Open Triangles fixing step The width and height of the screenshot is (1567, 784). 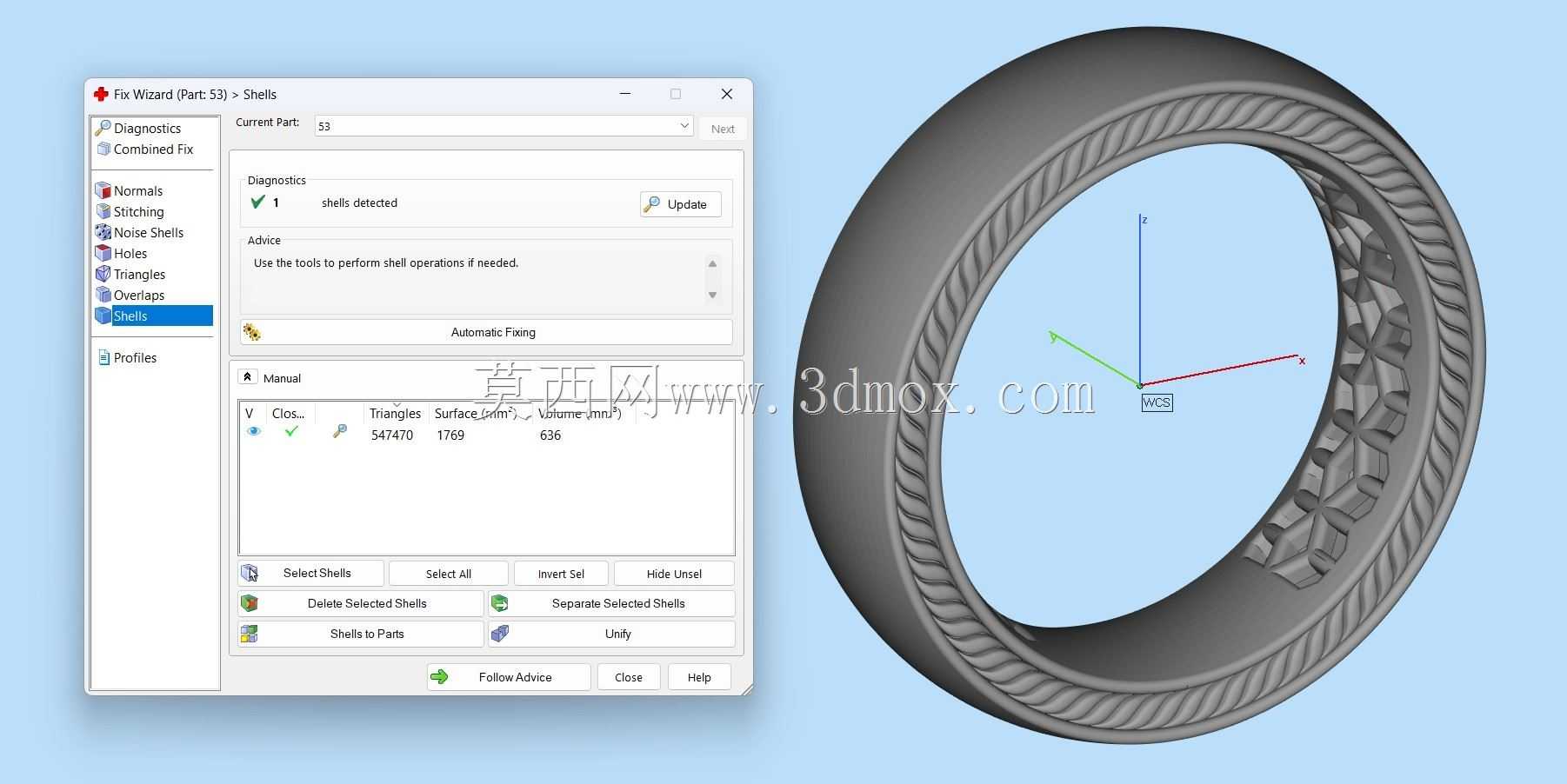tap(139, 275)
